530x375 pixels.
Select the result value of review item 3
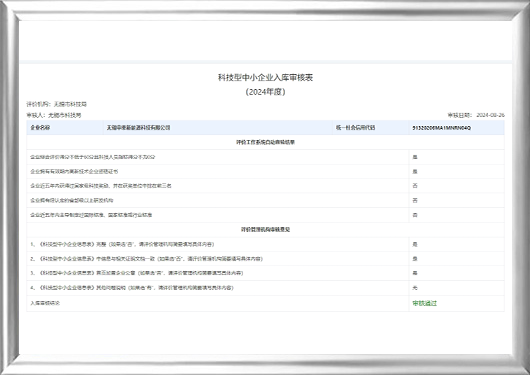click(415, 273)
